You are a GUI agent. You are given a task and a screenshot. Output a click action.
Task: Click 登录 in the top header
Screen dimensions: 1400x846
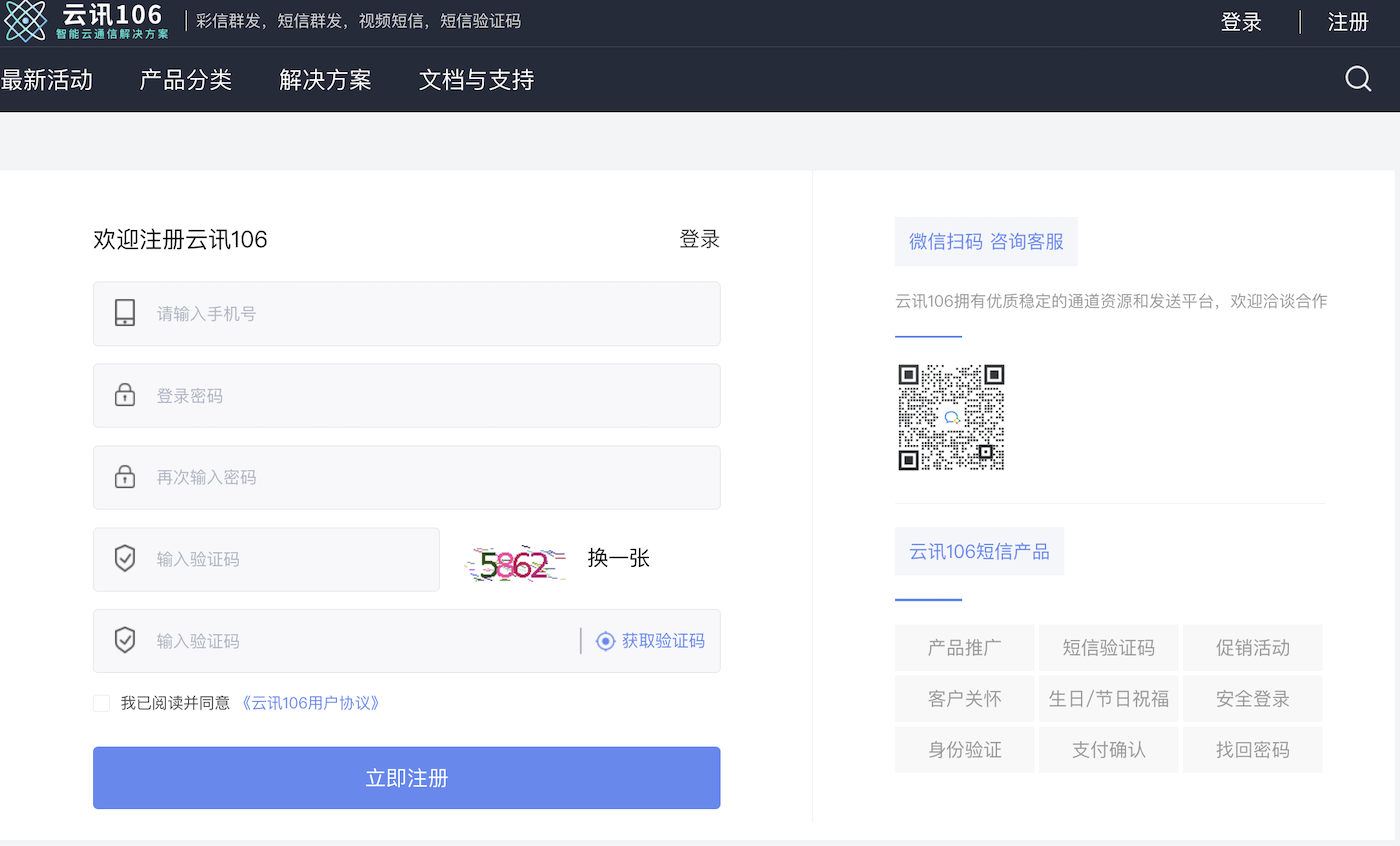coord(1241,22)
